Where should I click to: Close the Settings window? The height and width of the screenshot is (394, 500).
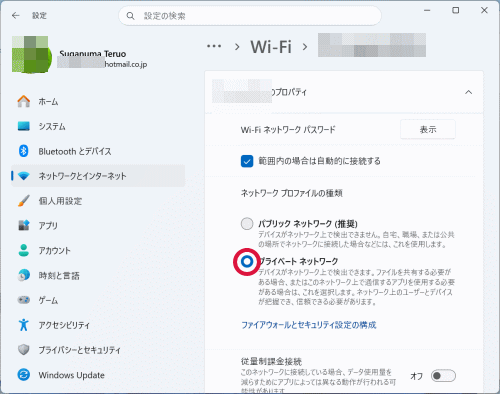pos(484,11)
